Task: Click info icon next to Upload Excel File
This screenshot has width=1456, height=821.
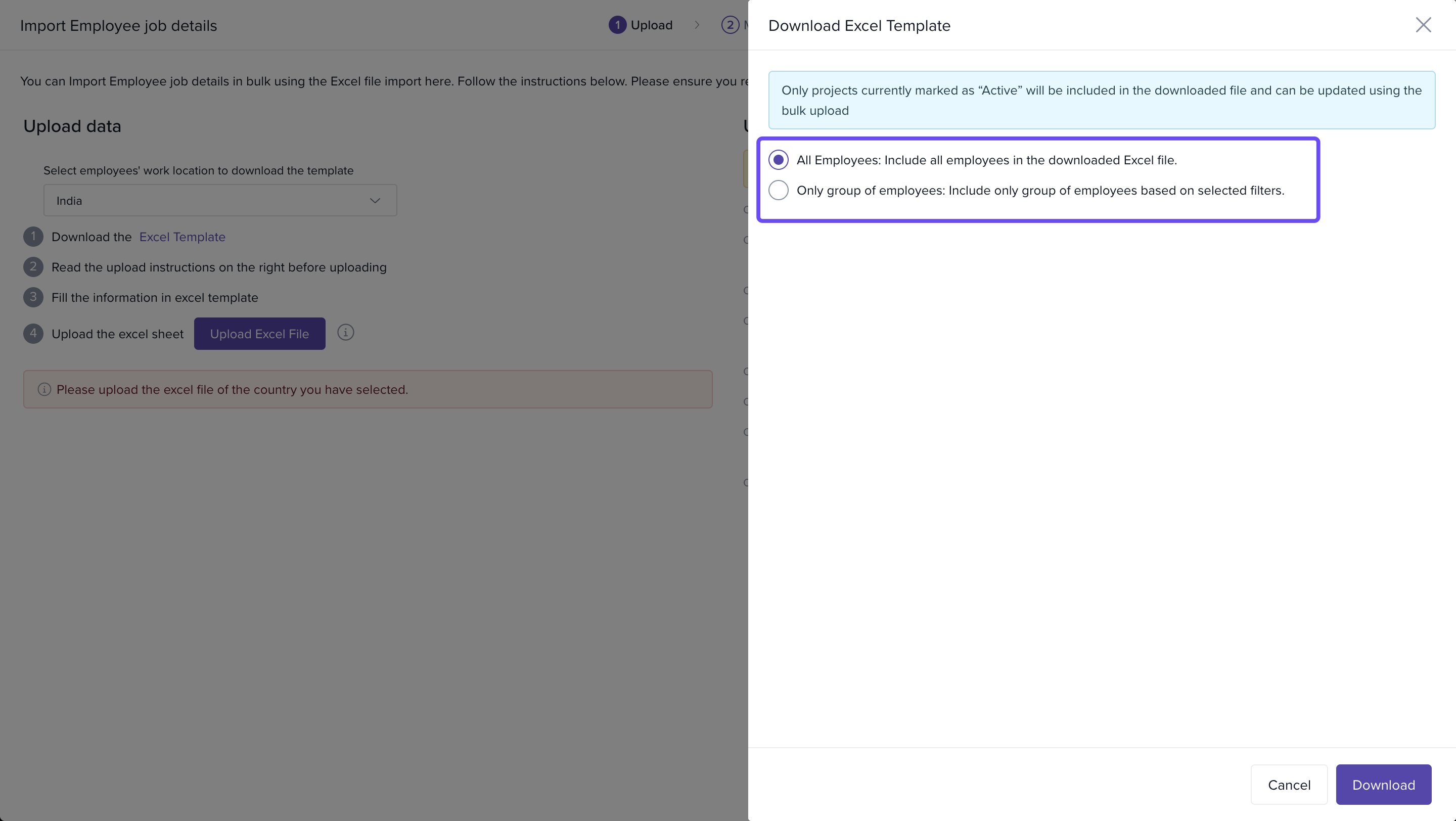Action: click(345, 332)
